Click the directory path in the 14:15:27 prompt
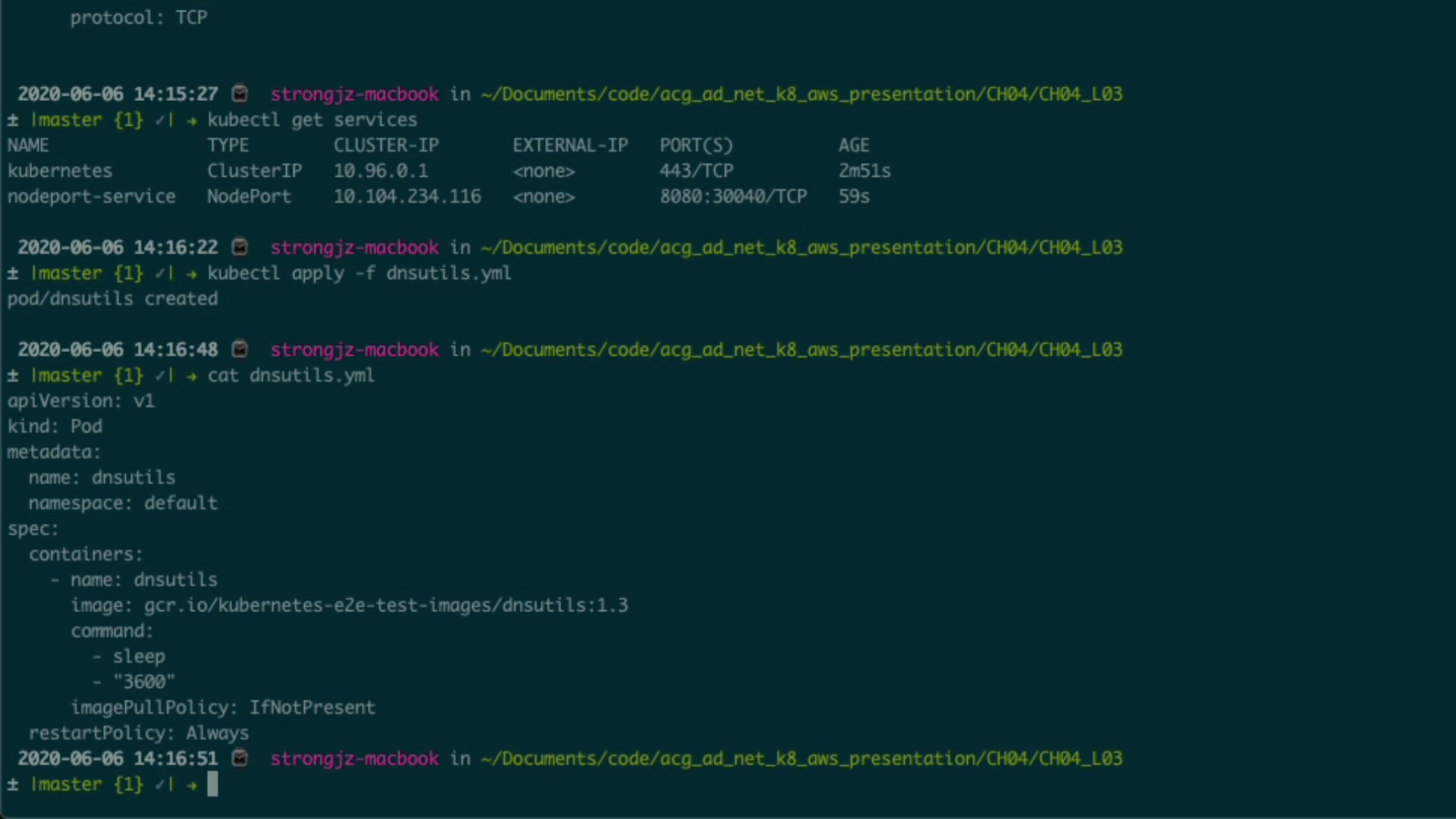This screenshot has width=1456, height=819. pos(801,94)
